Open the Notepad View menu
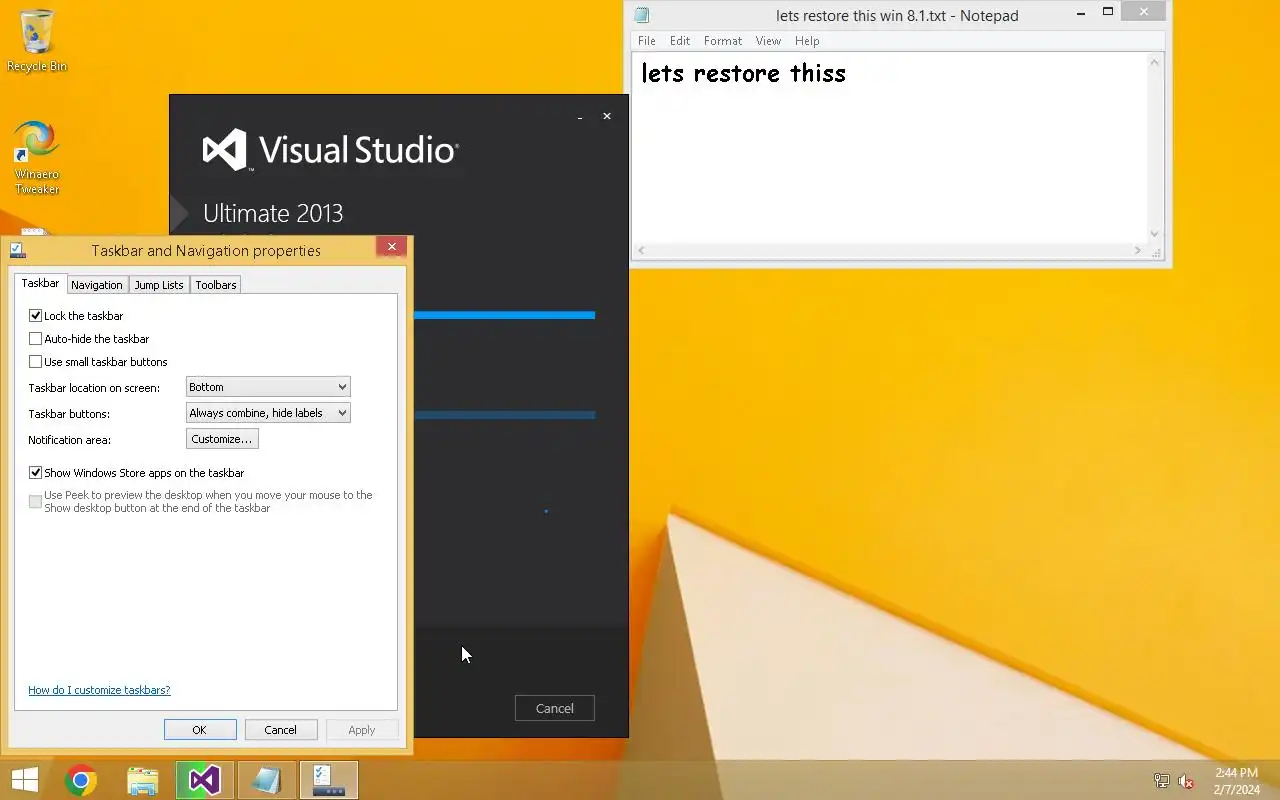The image size is (1280, 800). coord(768,41)
